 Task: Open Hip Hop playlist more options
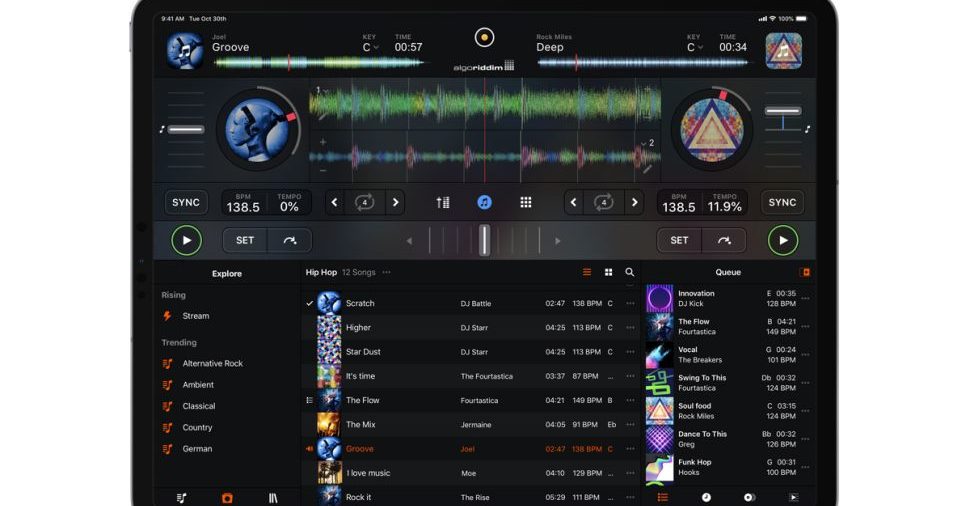[387, 272]
